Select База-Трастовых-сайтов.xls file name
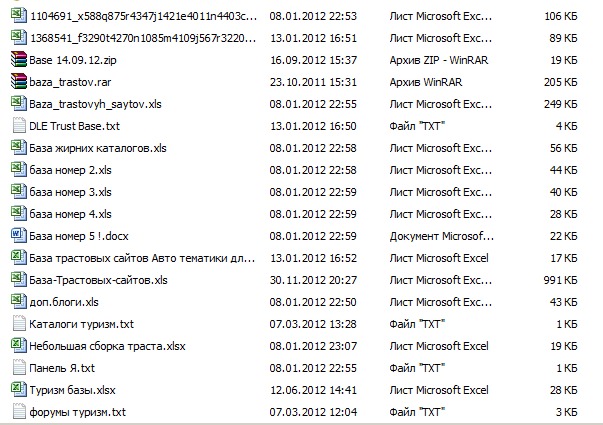This screenshot has width=603, height=425. [98, 280]
